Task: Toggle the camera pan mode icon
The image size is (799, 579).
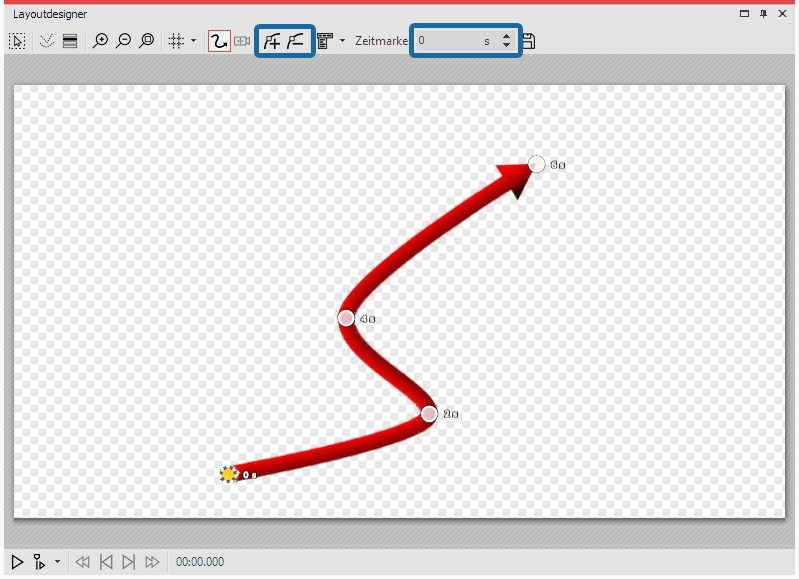Action: [242, 41]
